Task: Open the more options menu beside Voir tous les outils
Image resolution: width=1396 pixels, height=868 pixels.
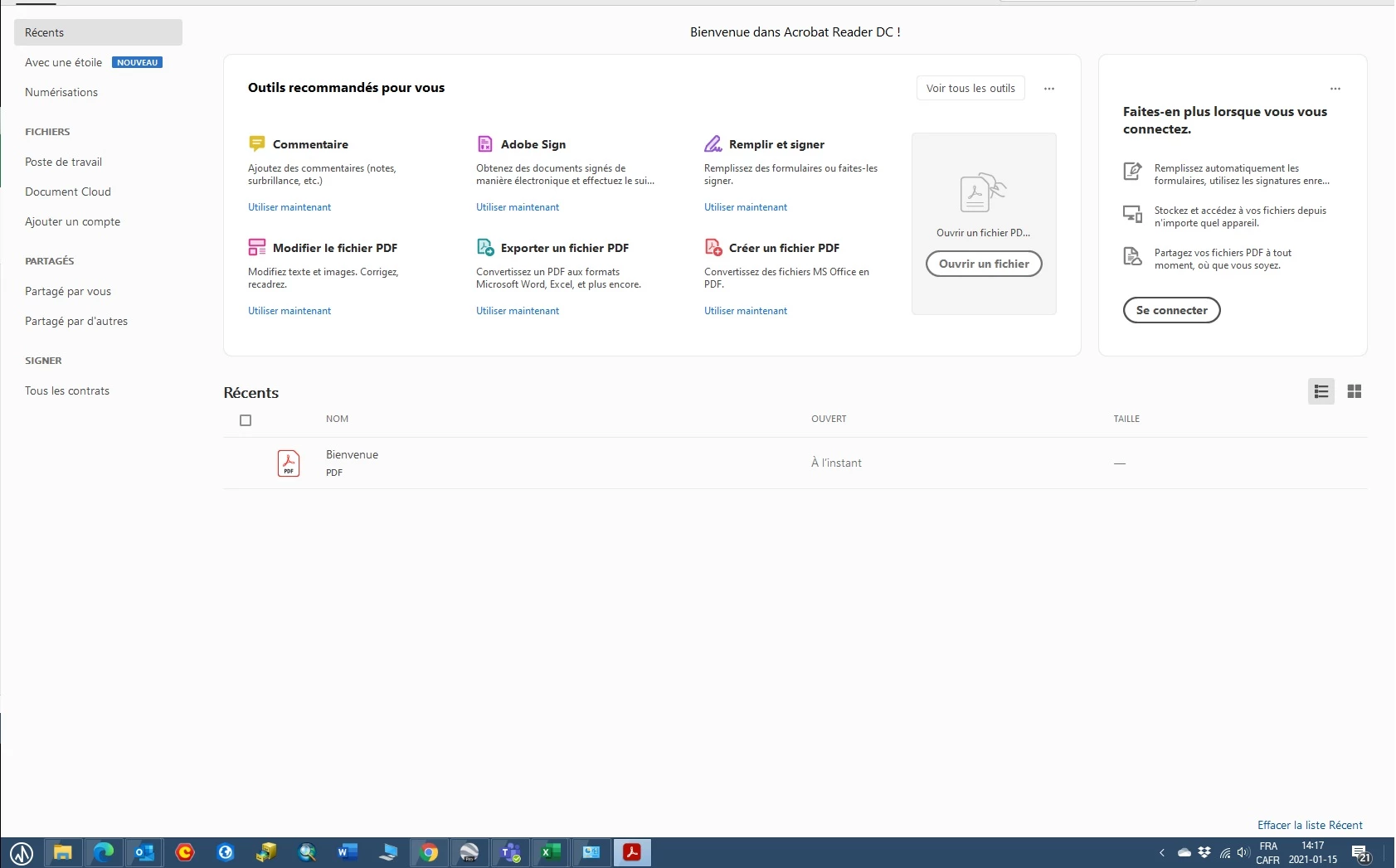Action: pyautogui.click(x=1049, y=89)
